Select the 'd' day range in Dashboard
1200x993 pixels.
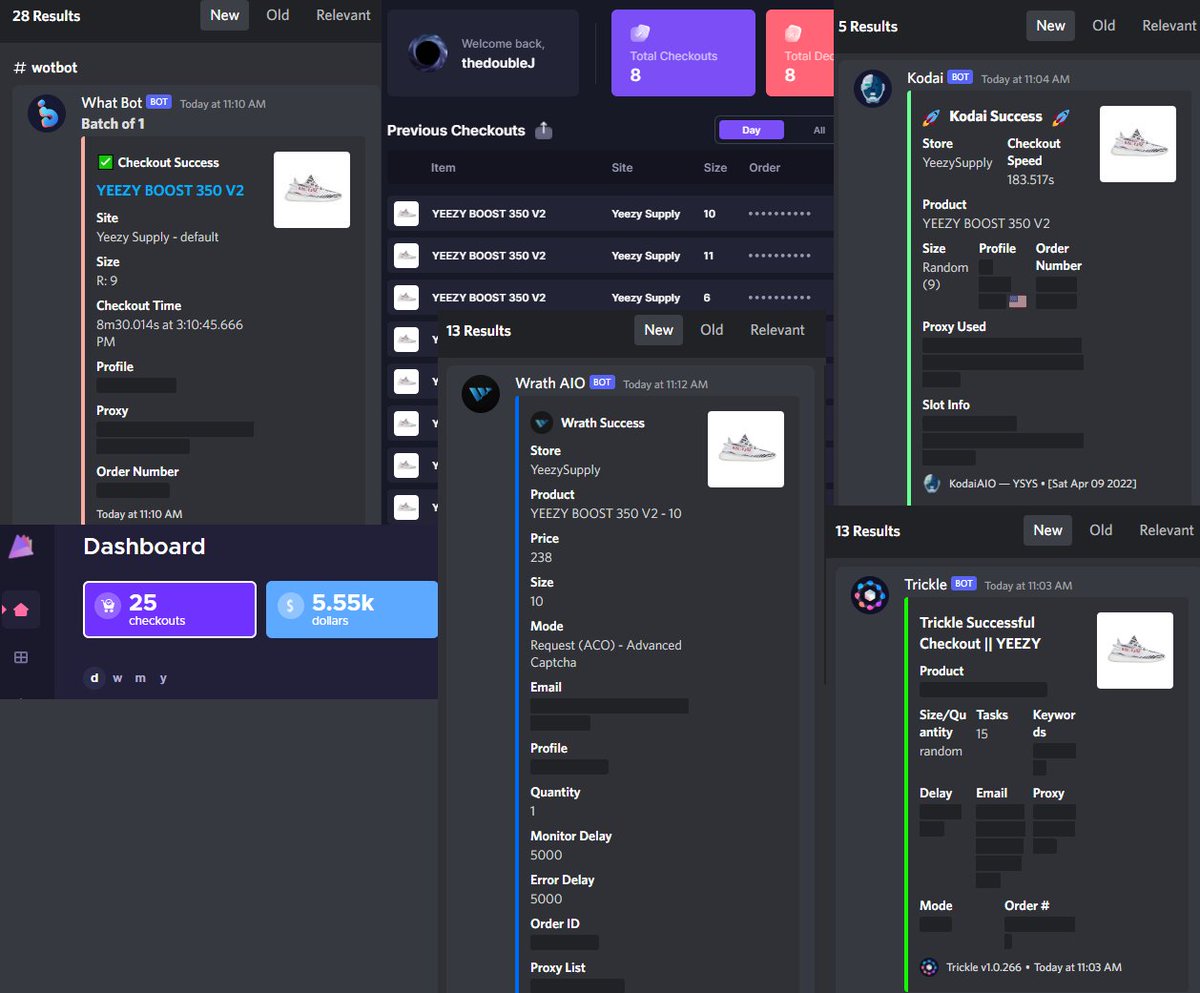pos(95,678)
